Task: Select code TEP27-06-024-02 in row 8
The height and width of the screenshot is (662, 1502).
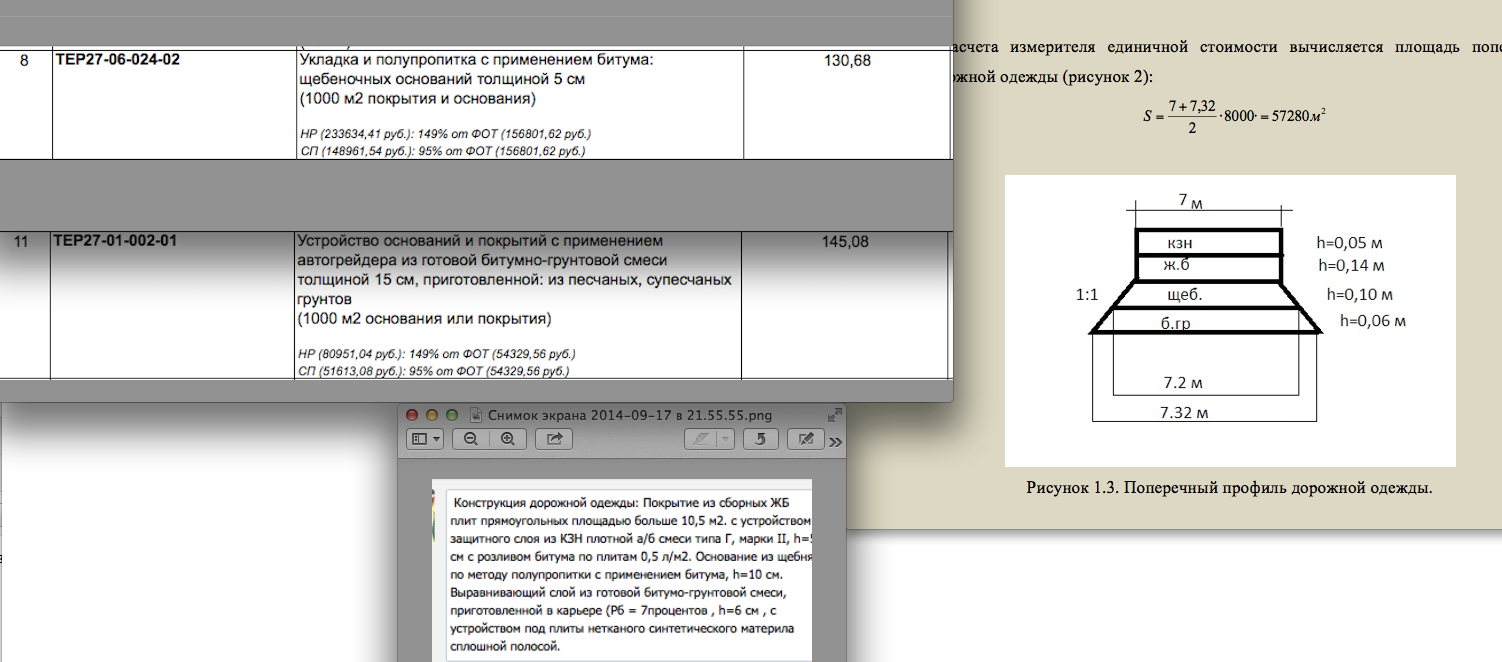Action: 117,60
